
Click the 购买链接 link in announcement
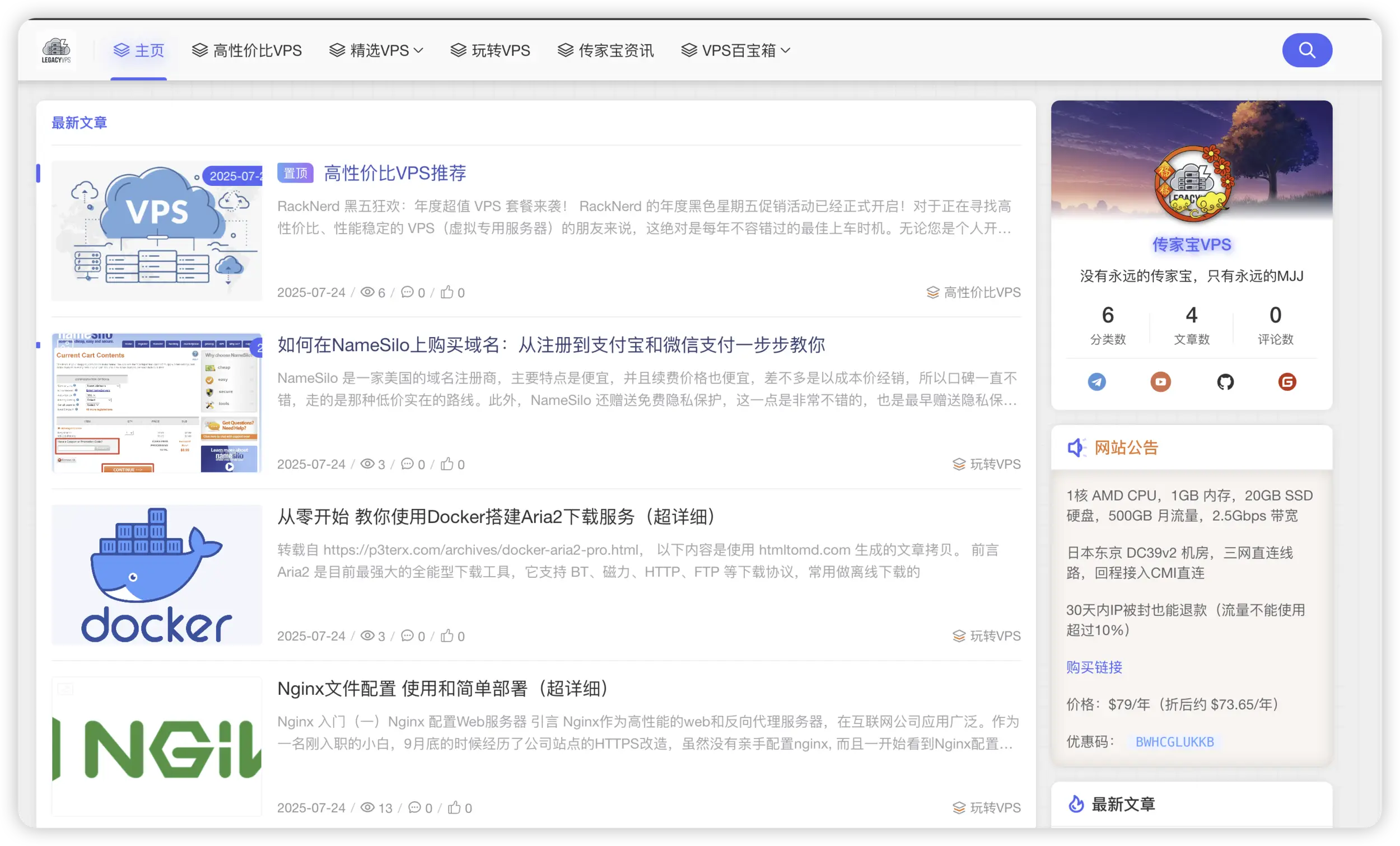(1094, 666)
